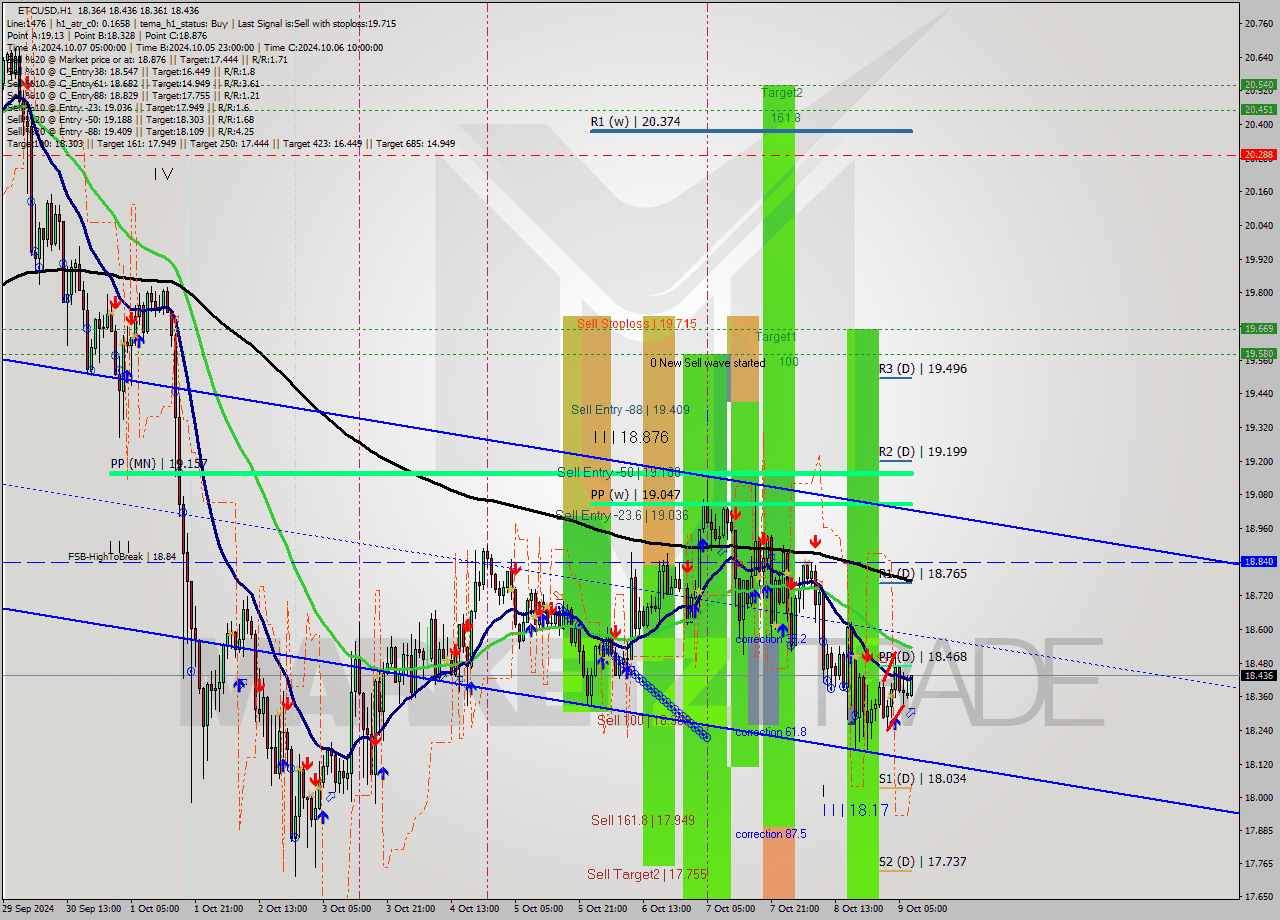Click the 20.451 green price tag
Screen dimensions: 1280x920
(x=1258, y=110)
